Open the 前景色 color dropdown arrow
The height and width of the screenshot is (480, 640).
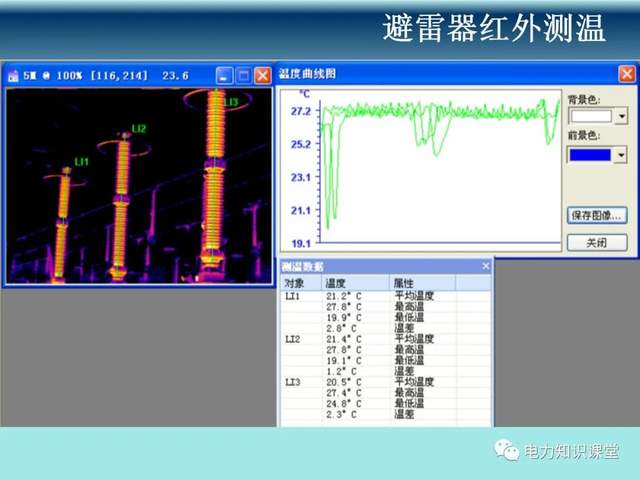pyautogui.click(x=621, y=155)
